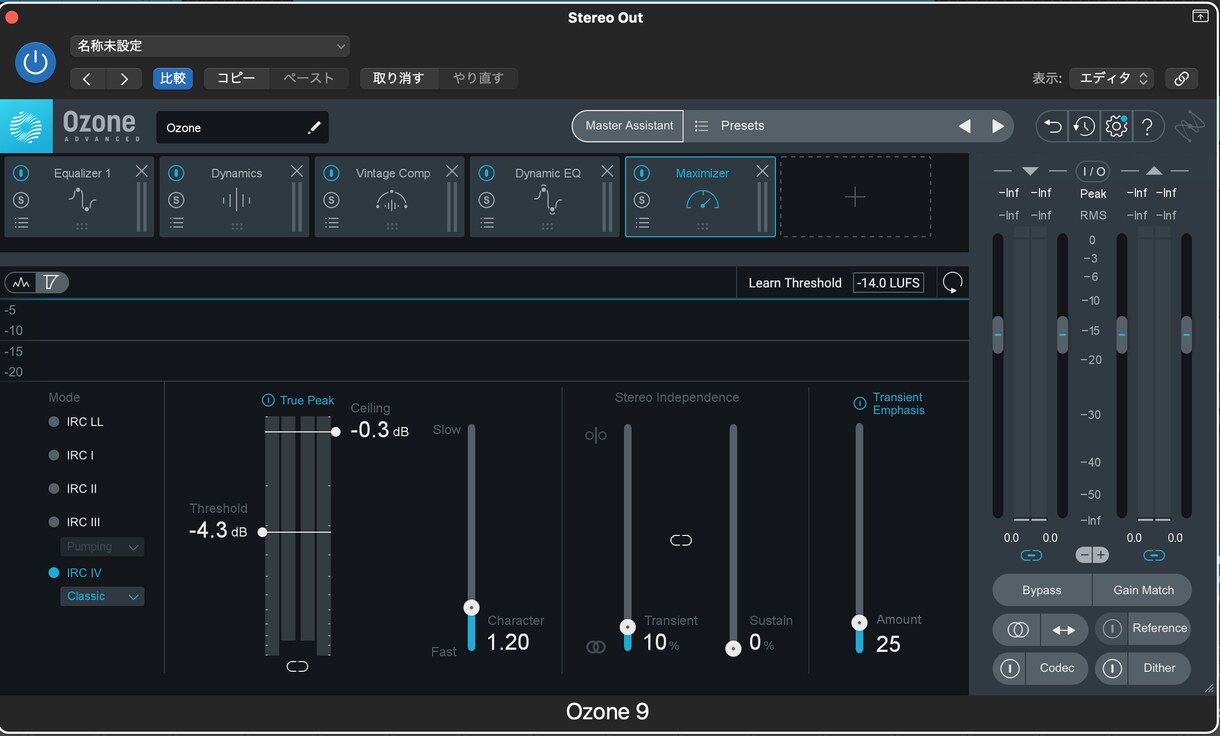
Task: Select next preset arrow in Ozone
Action: [997, 126]
